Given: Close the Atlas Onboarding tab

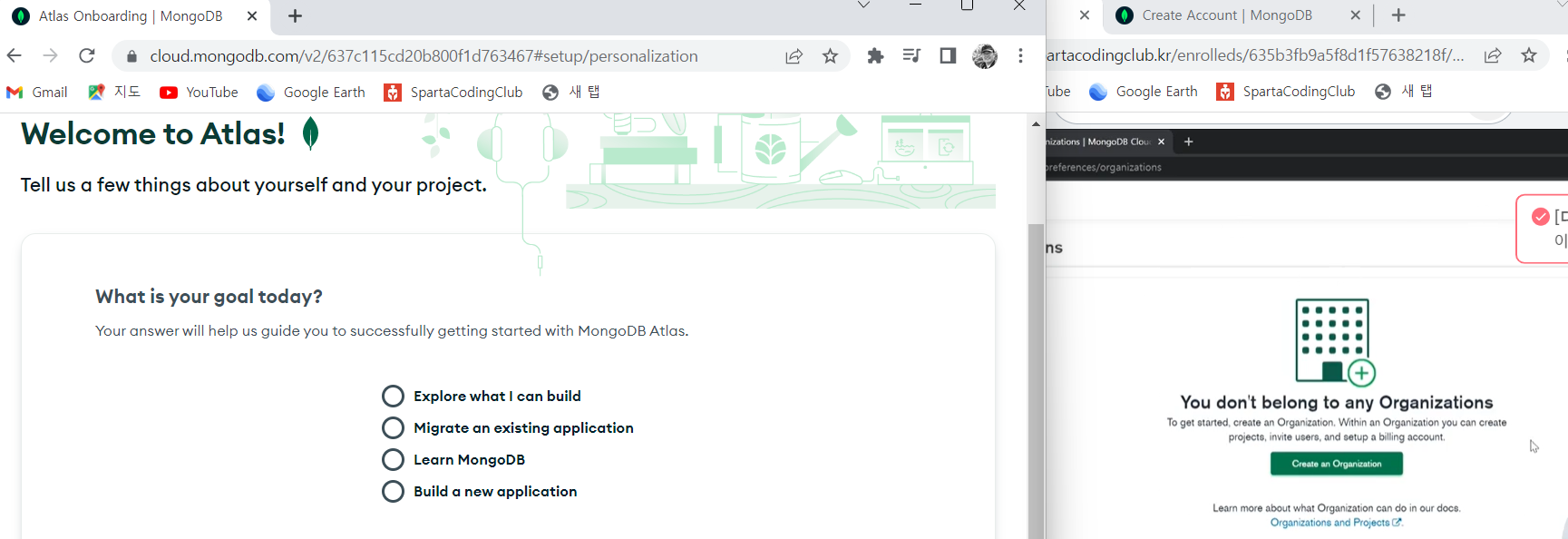Looking at the screenshot, I should pyautogui.click(x=252, y=16).
